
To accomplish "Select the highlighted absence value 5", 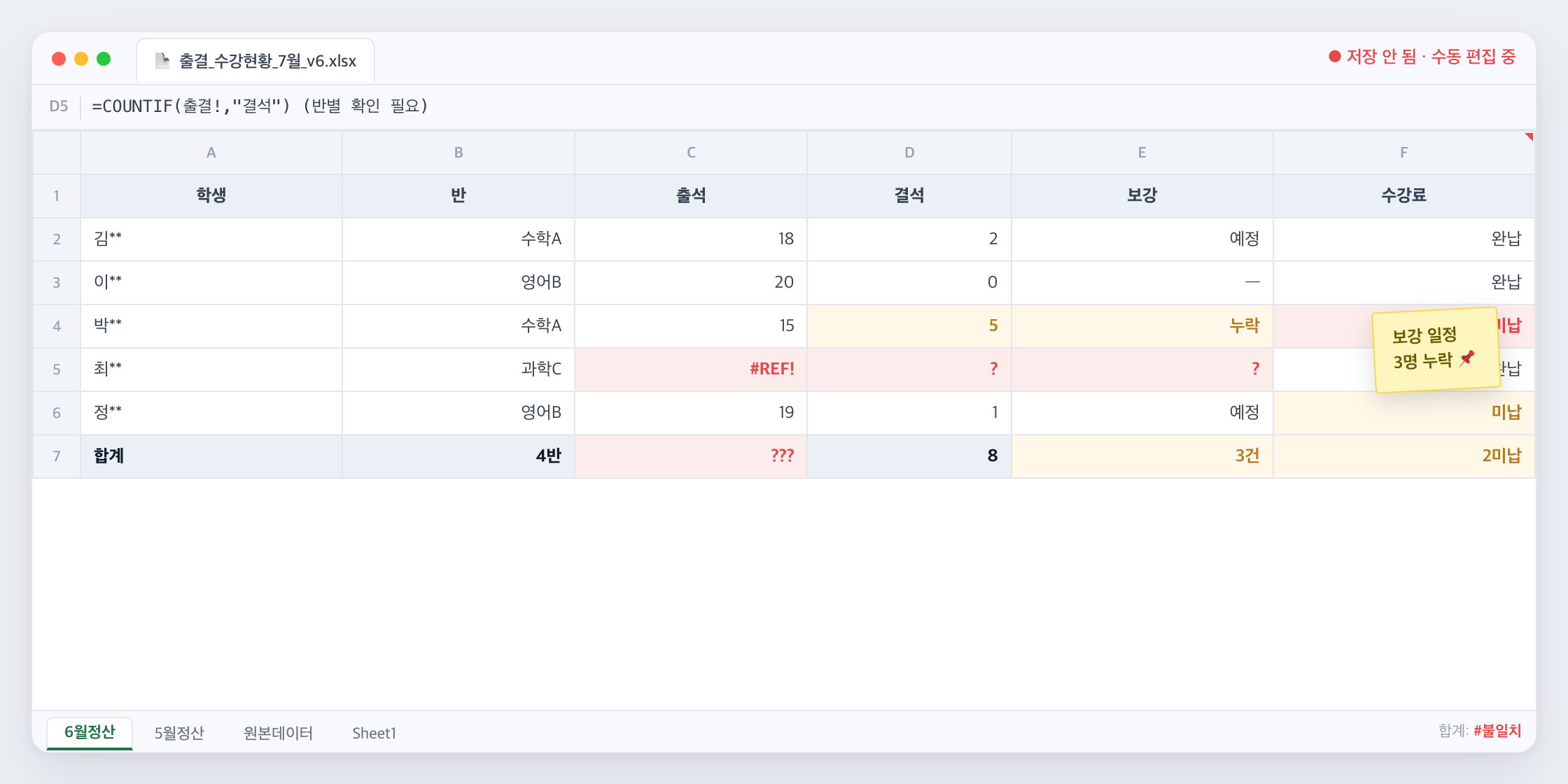I will tap(909, 326).
